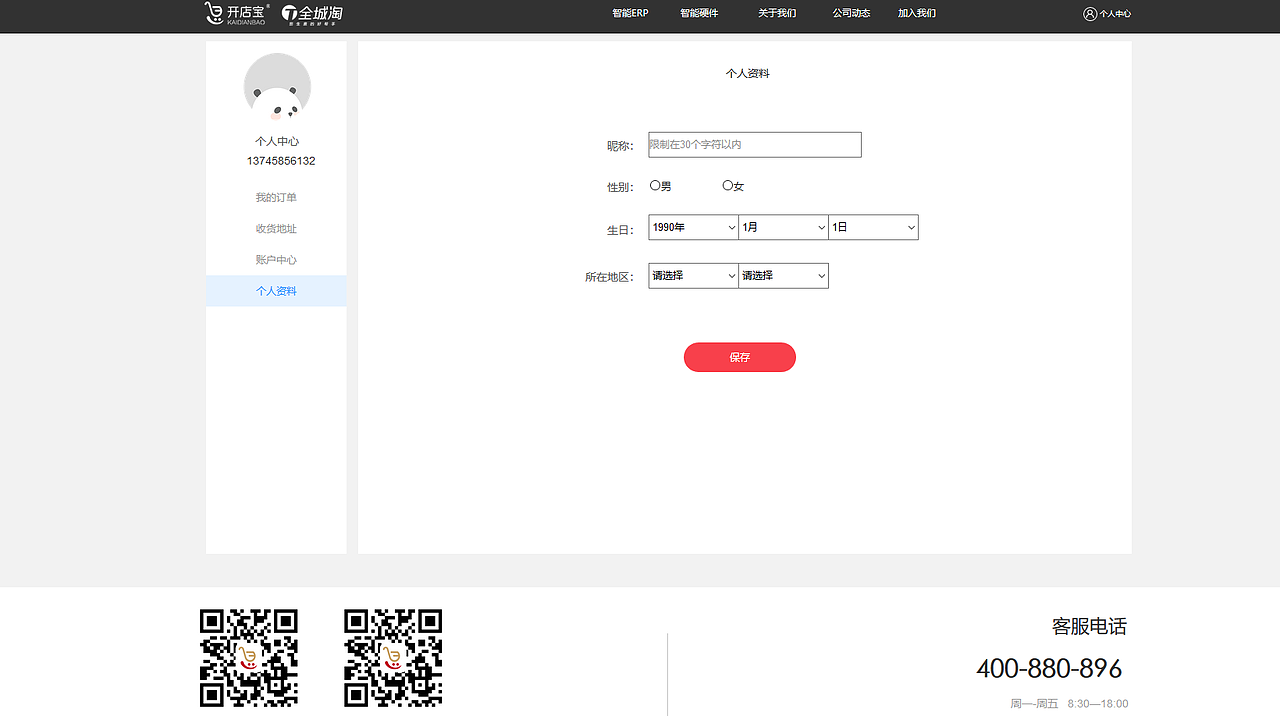Viewport: 1280px width, 716px height.
Task: Select 个人资料 sidebar item
Action: [x=276, y=291]
